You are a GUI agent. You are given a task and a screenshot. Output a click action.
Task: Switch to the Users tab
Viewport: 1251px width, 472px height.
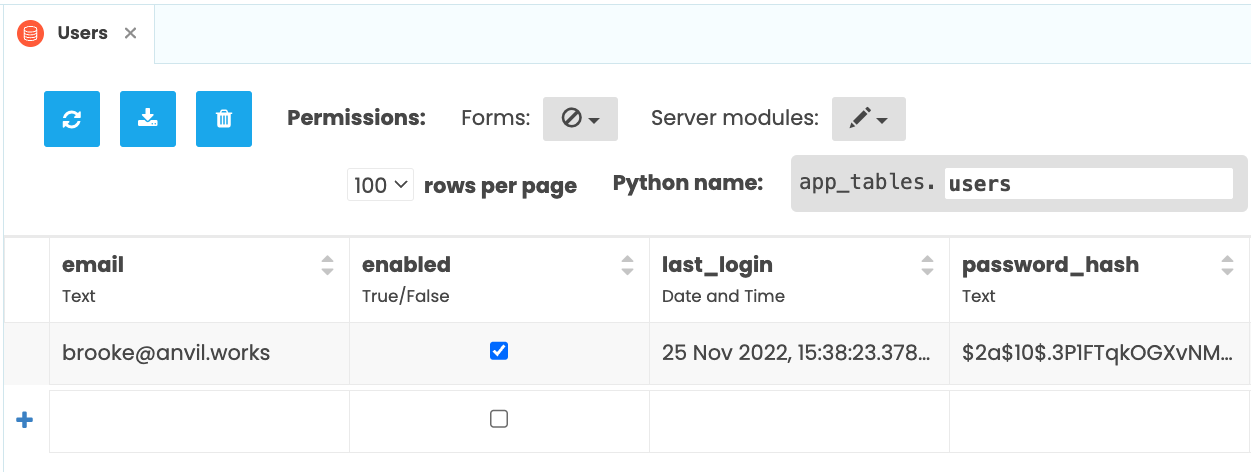tap(82, 34)
